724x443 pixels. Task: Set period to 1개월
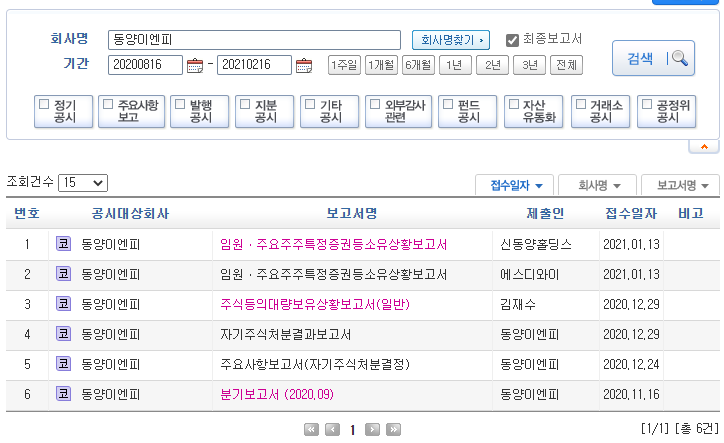(381, 65)
